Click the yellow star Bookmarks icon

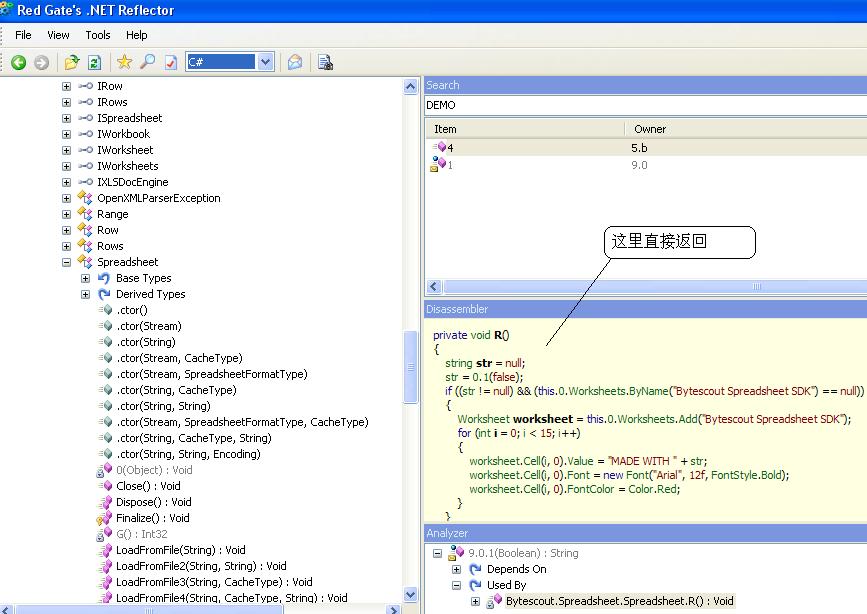click(x=124, y=62)
